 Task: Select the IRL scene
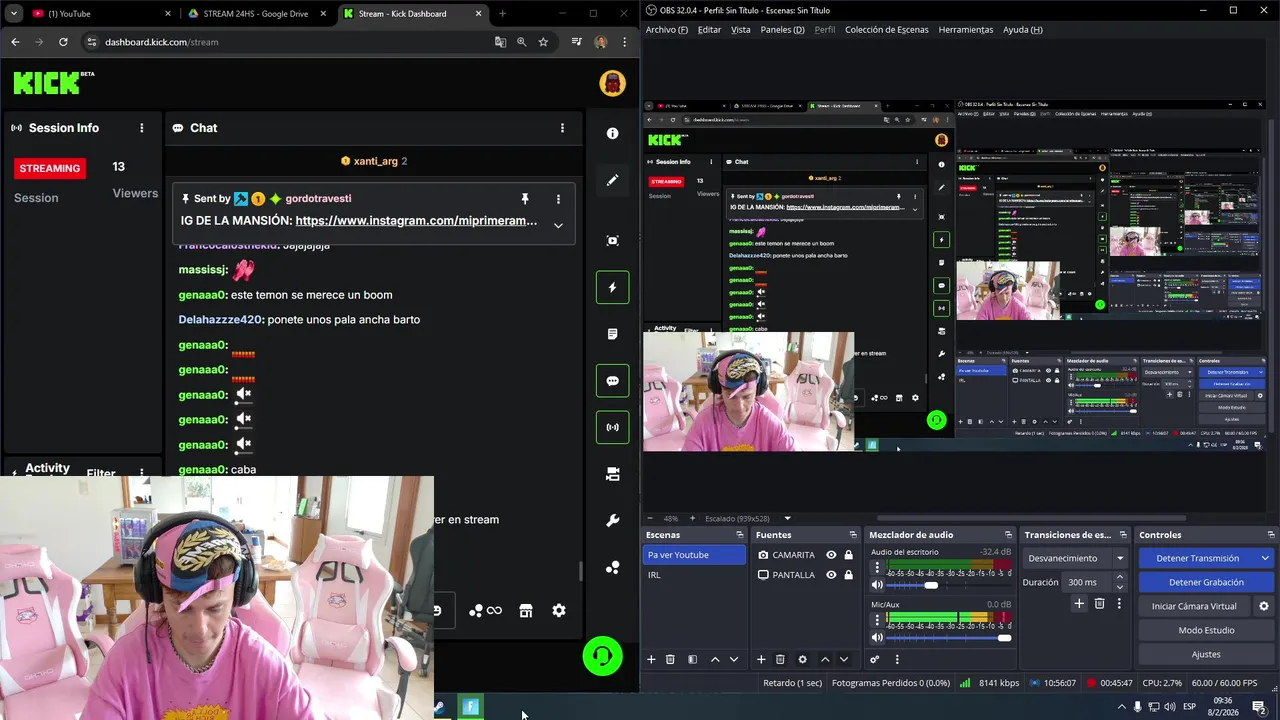[x=693, y=575]
